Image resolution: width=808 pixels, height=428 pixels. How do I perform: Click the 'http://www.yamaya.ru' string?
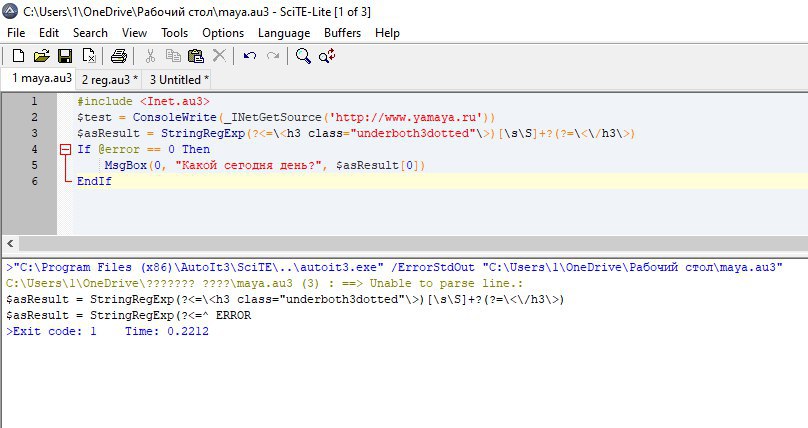point(406,117)
